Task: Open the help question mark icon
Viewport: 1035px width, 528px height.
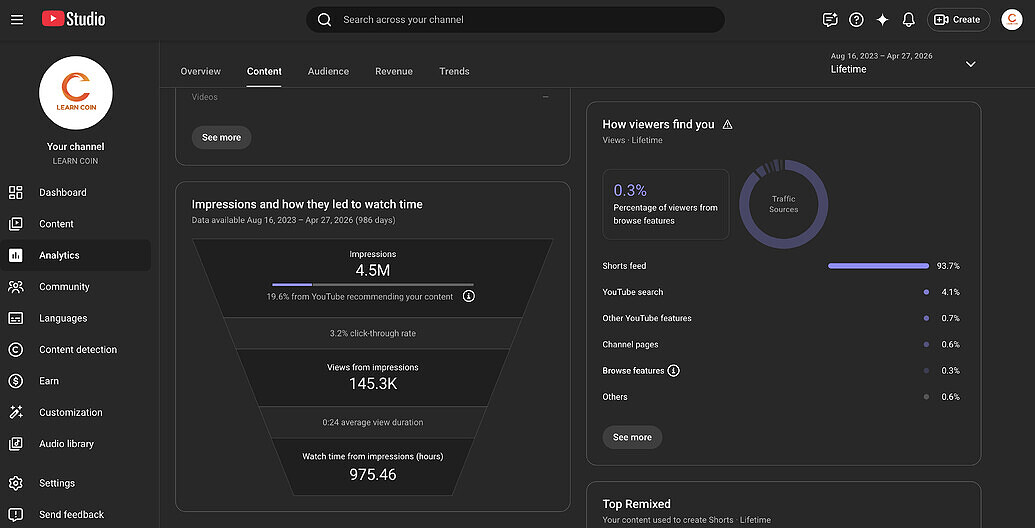Action: point(856,20)
